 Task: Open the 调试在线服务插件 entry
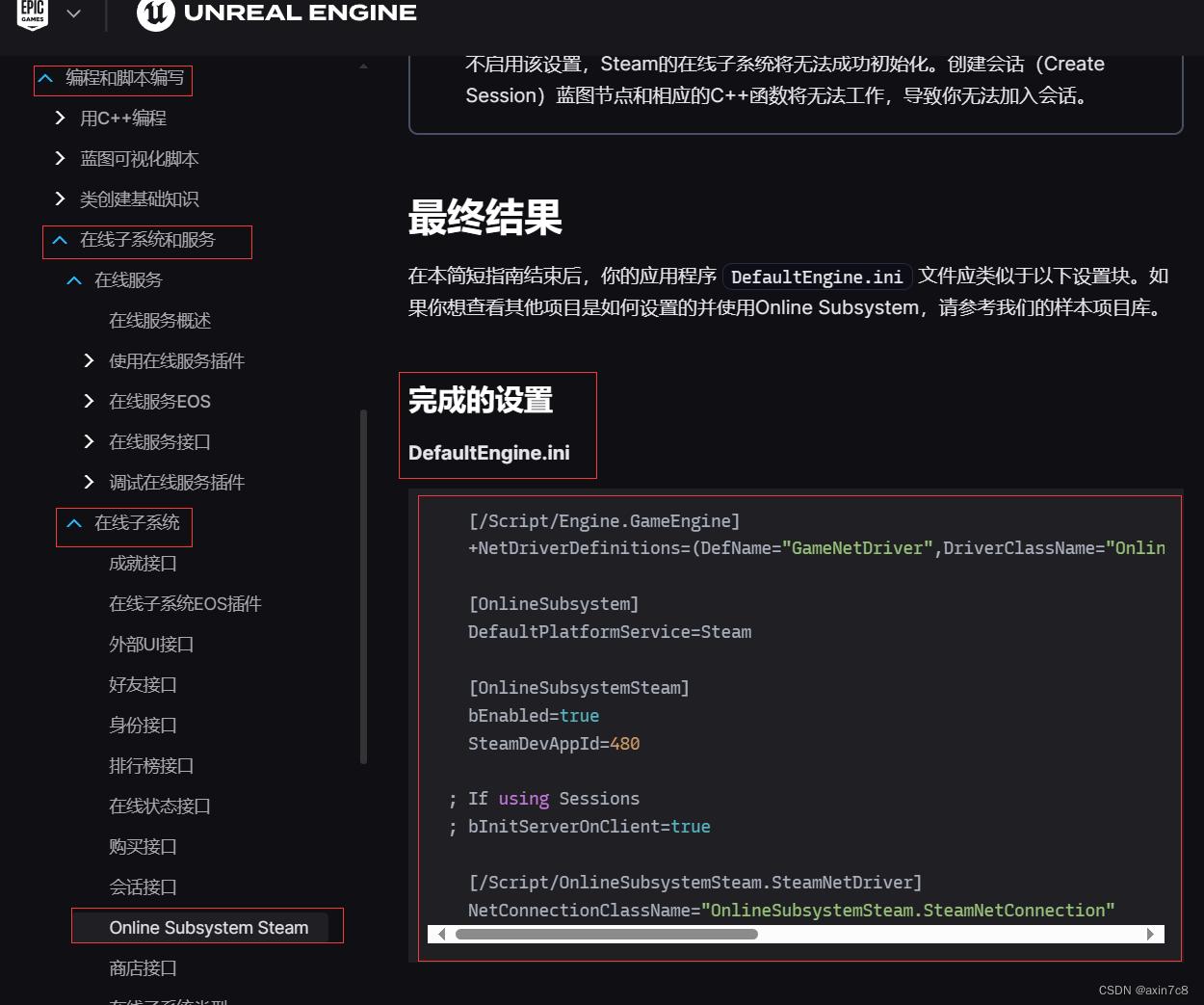pyautogui.click(x=176, y=483)
